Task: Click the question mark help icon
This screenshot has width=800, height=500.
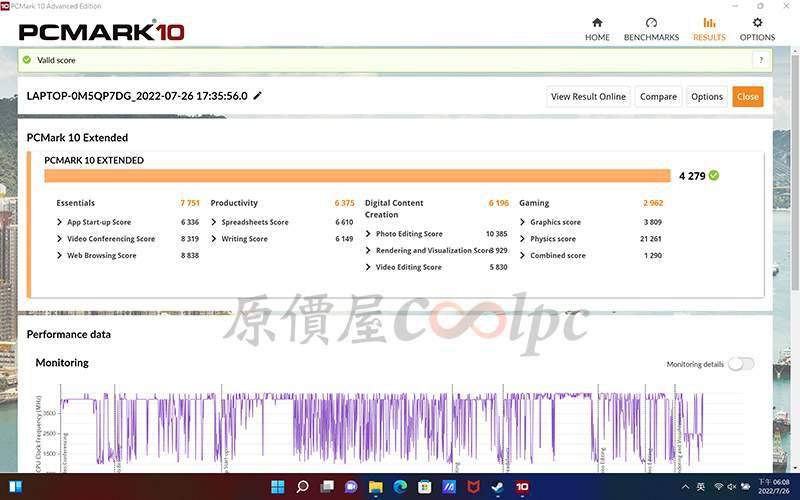Action: point(761,60)
